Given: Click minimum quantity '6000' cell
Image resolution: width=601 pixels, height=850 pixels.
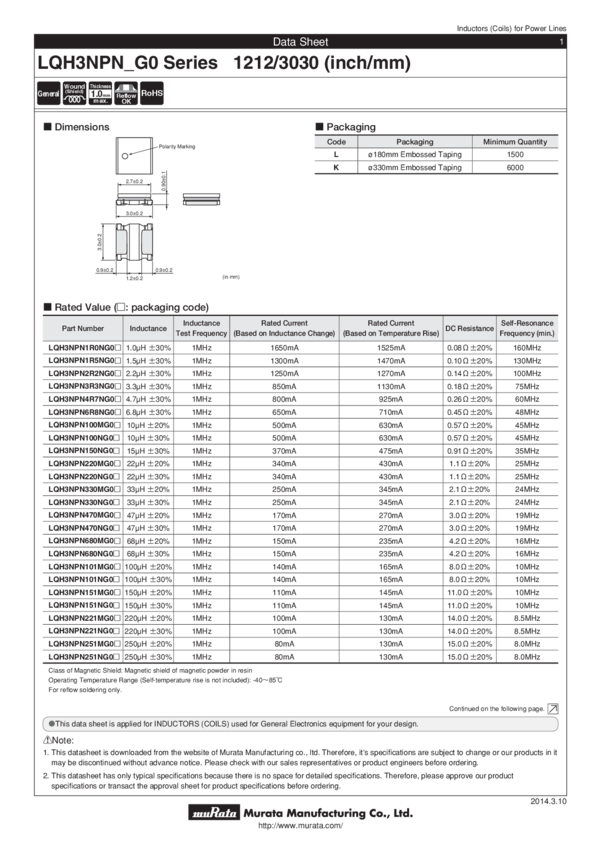Looking at the screenshot, I should click(515, 168).
